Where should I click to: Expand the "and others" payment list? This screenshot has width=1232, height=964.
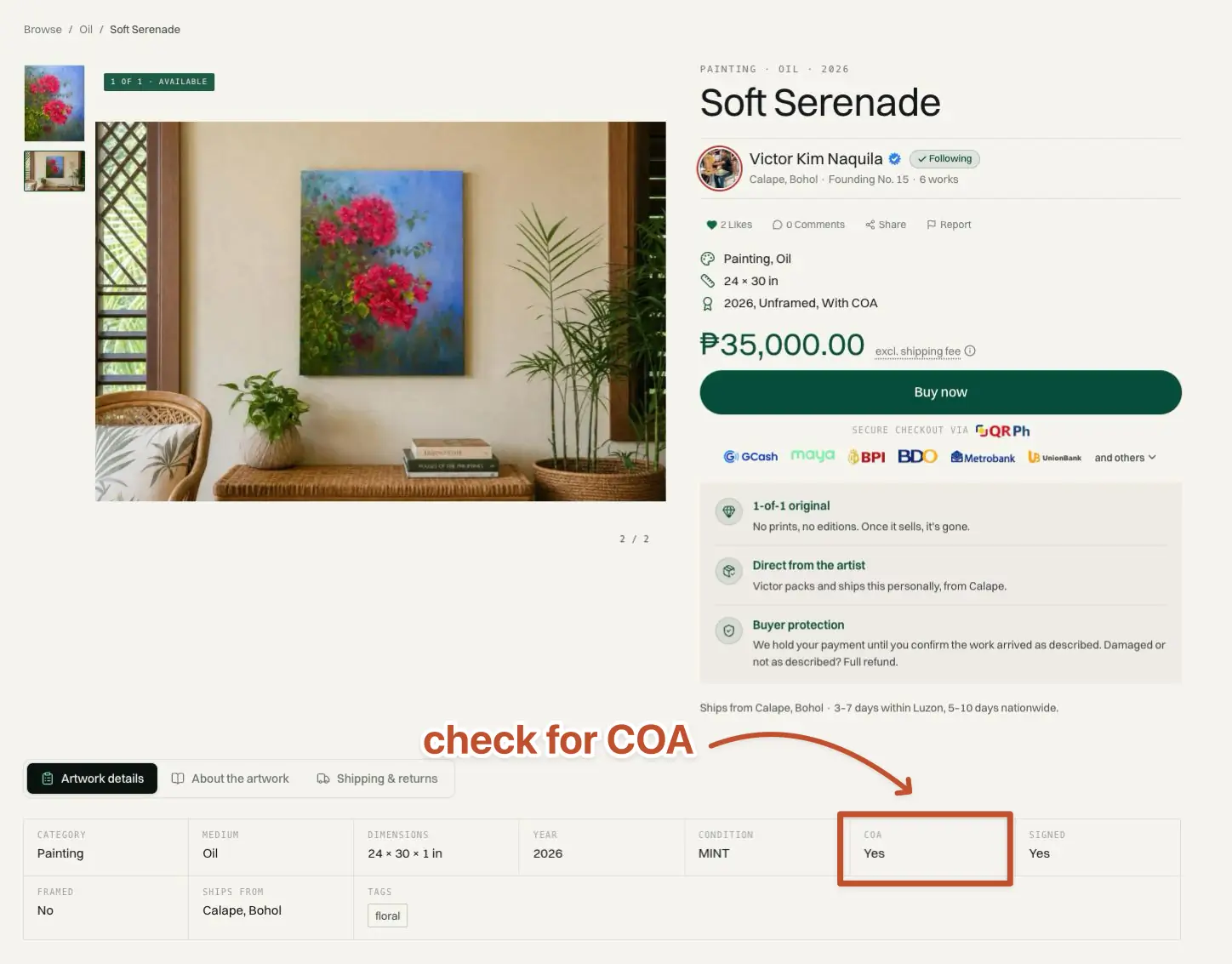point(1125,458)
